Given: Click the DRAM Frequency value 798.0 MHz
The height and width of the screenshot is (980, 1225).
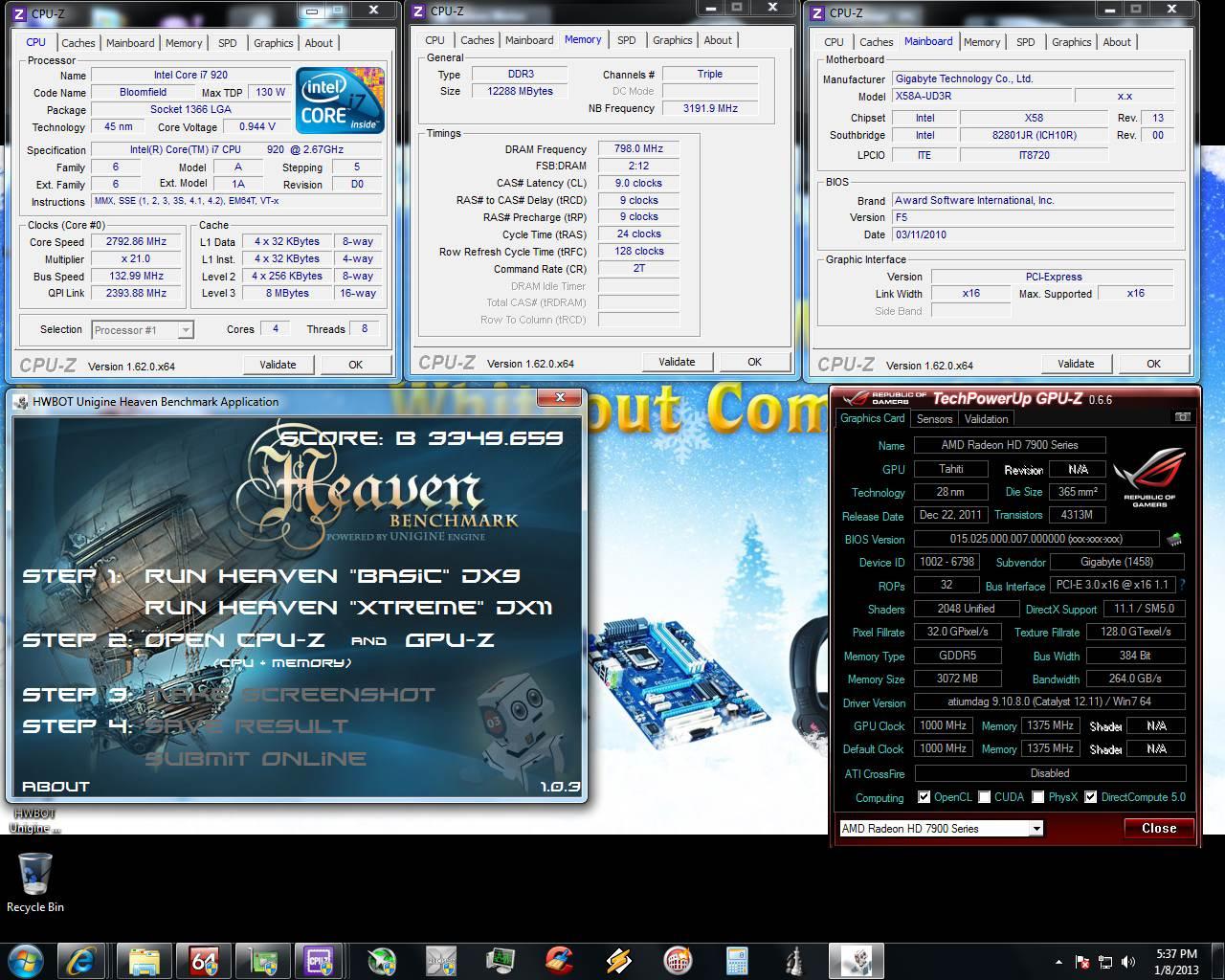Looking at the screenshot, I should (638, 149).
